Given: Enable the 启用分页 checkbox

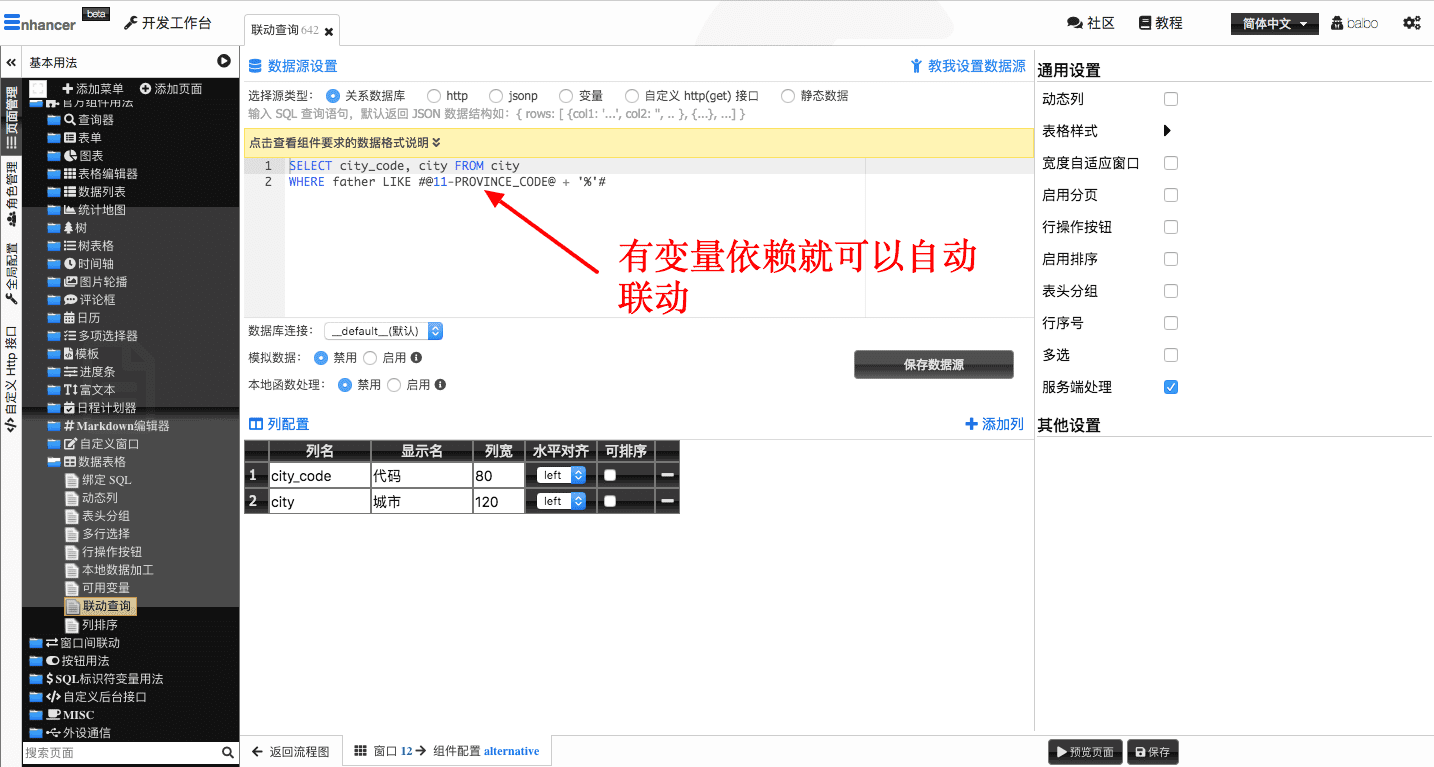Looking at the screenshot, I should coord(1171,195).
